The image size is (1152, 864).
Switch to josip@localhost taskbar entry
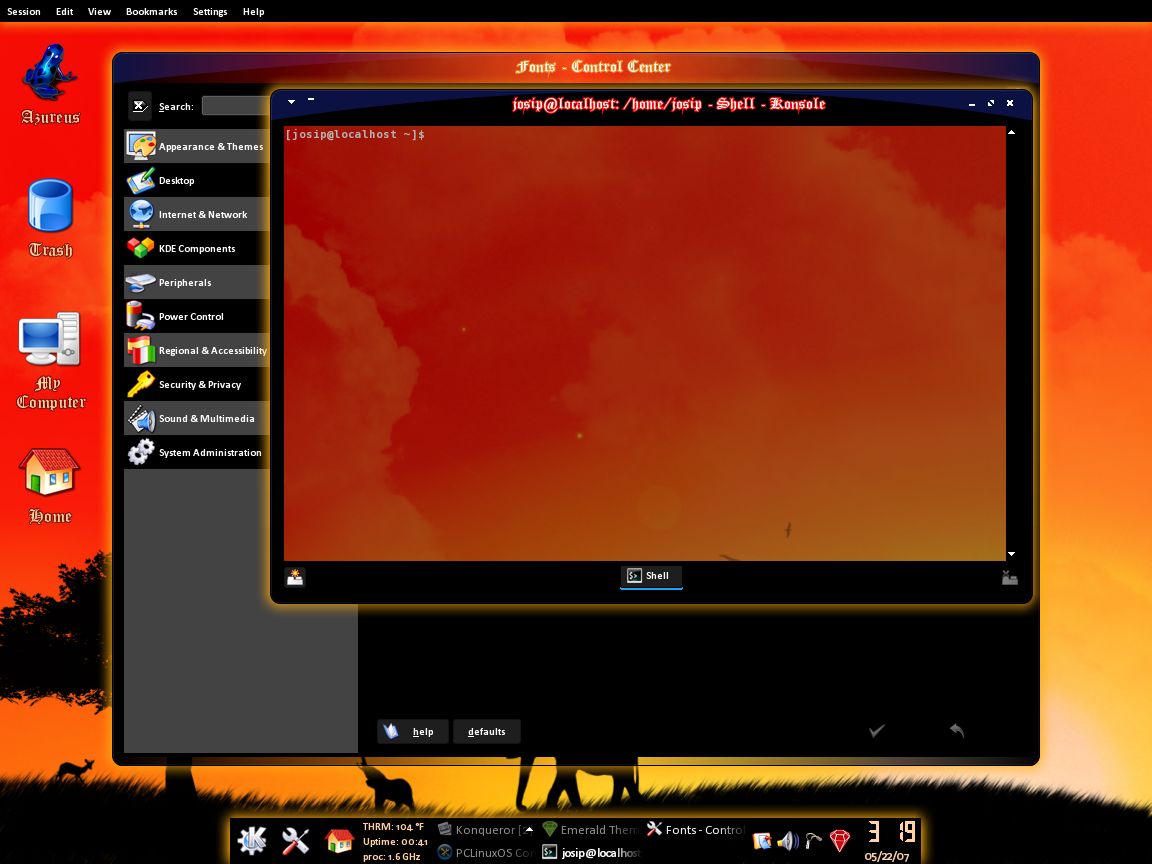(x=591, y=852)
